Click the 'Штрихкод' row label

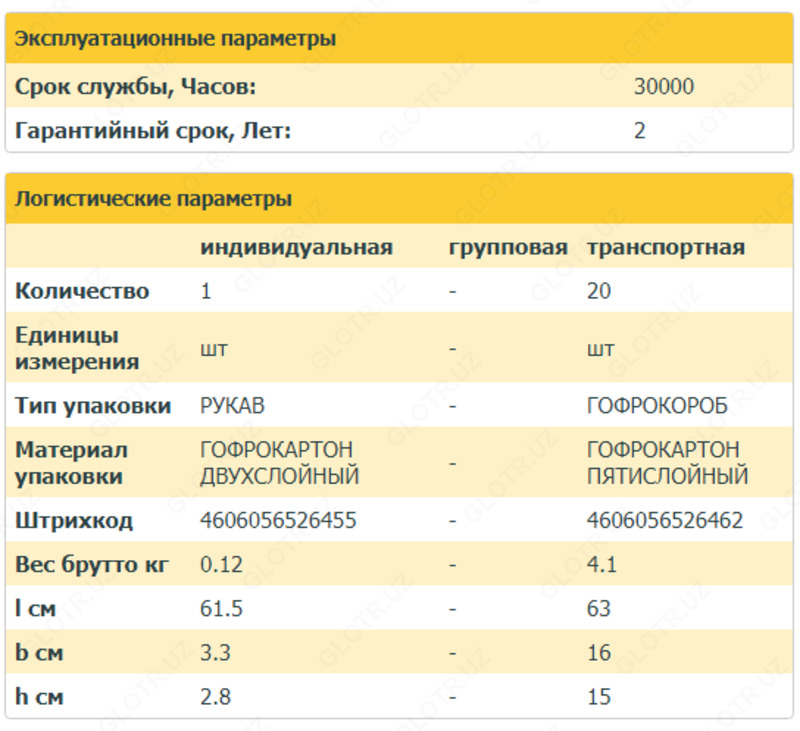[x=74, y=520]
